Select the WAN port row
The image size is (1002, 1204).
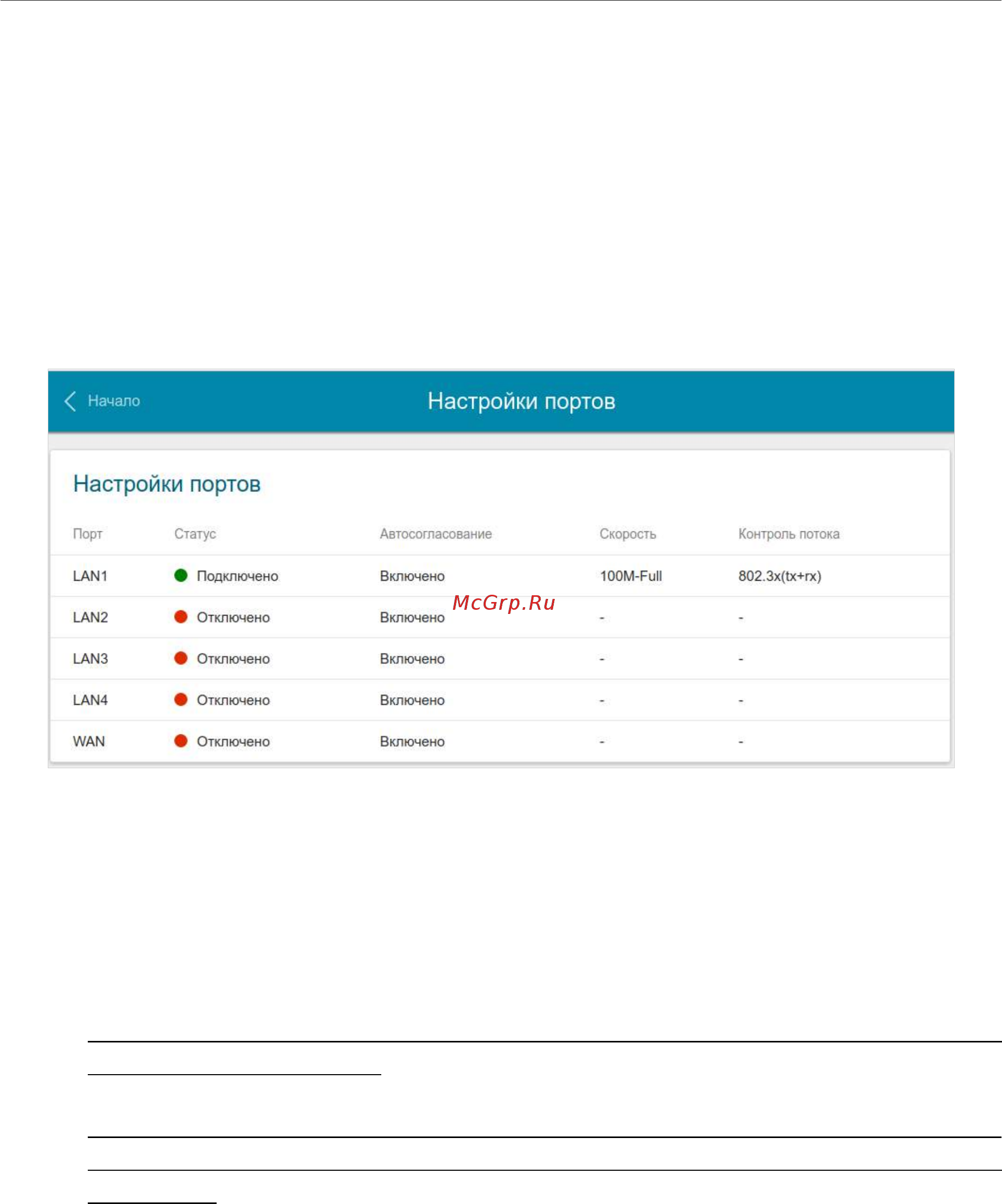coord(500,741)
